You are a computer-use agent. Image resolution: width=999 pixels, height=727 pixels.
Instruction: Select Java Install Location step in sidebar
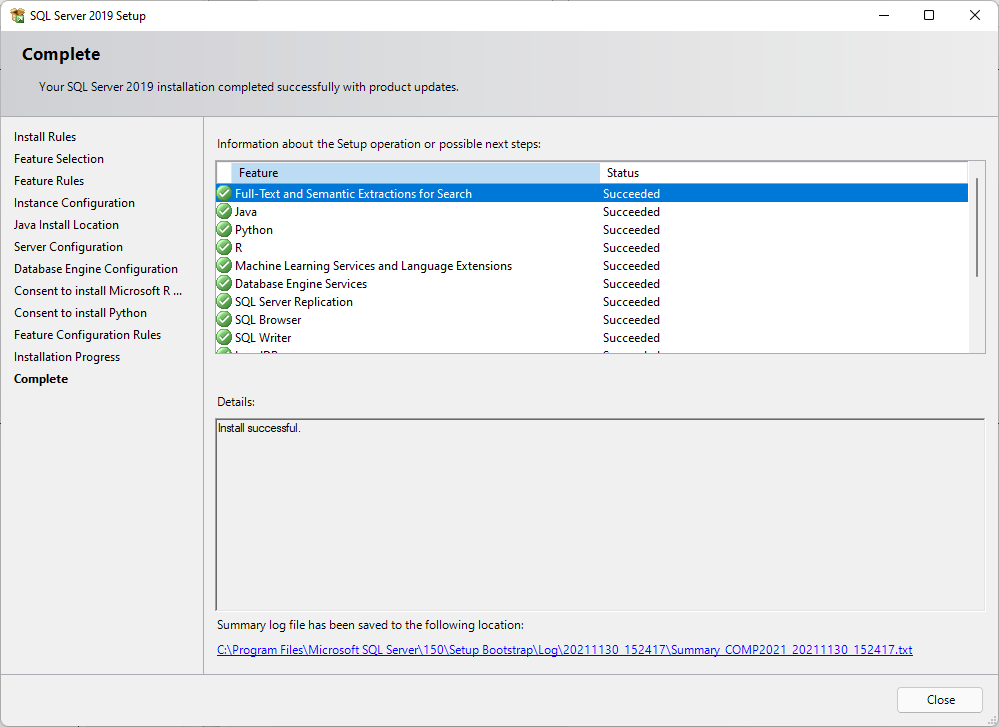66,224
